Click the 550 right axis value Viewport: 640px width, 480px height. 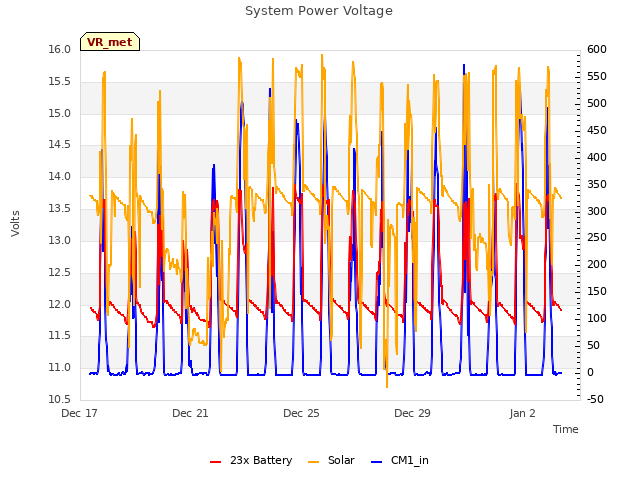tap(597, 76)
